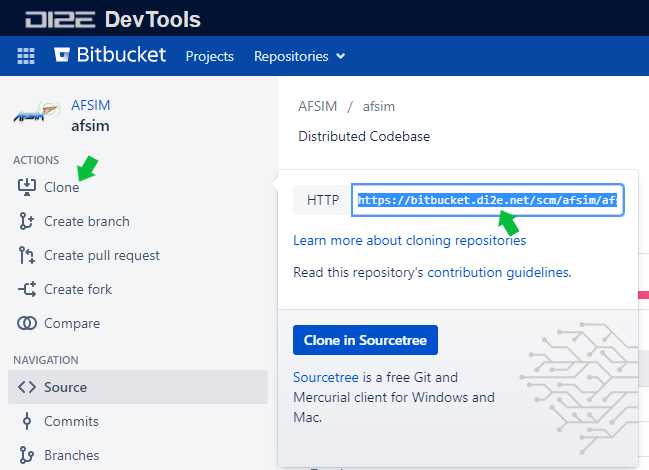
Task: Go to Branches in navigation
Action: (72, 455)
